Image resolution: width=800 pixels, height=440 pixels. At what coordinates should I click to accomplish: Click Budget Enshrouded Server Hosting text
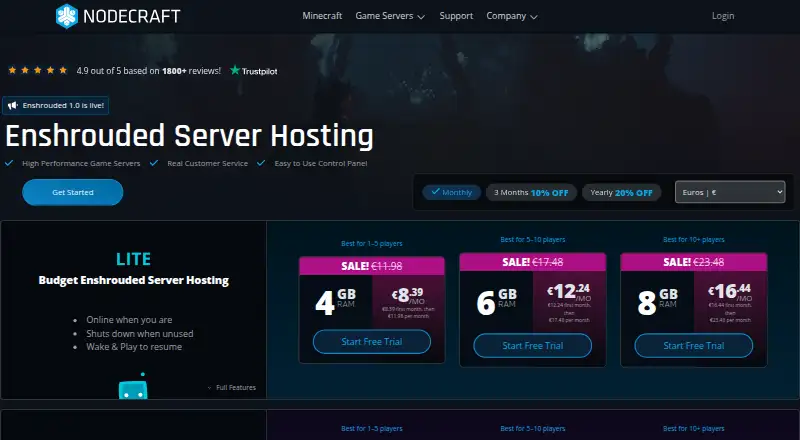click(134, 280)
